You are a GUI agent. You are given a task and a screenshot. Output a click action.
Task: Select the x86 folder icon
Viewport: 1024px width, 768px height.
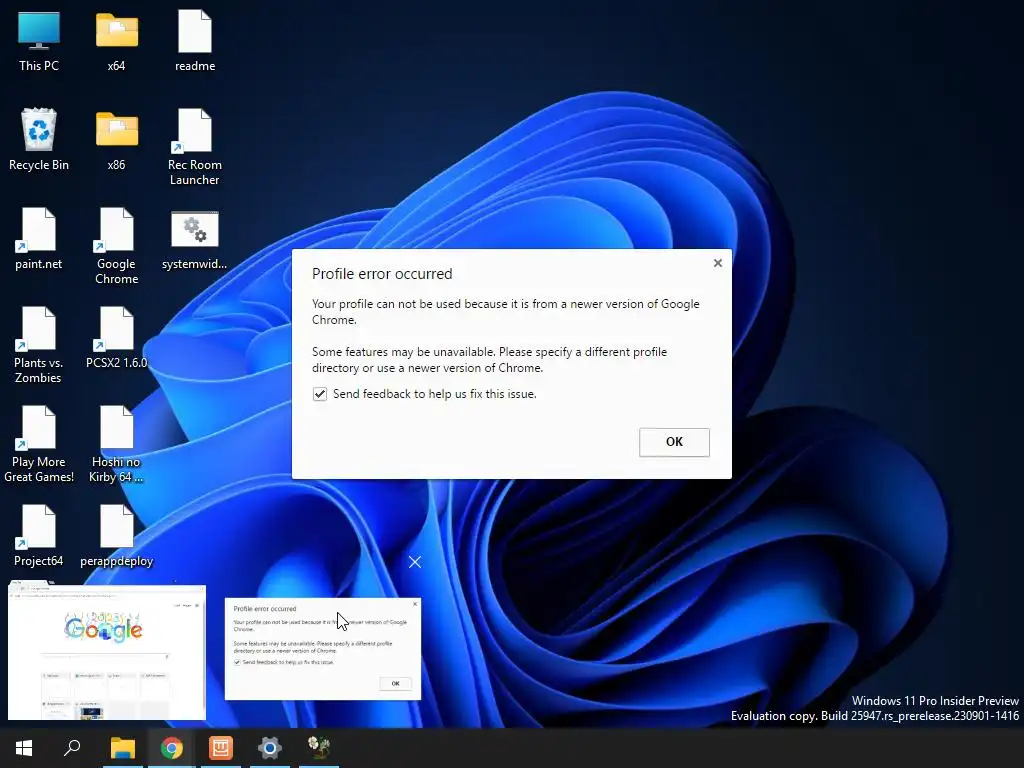[x=116, y=139]
